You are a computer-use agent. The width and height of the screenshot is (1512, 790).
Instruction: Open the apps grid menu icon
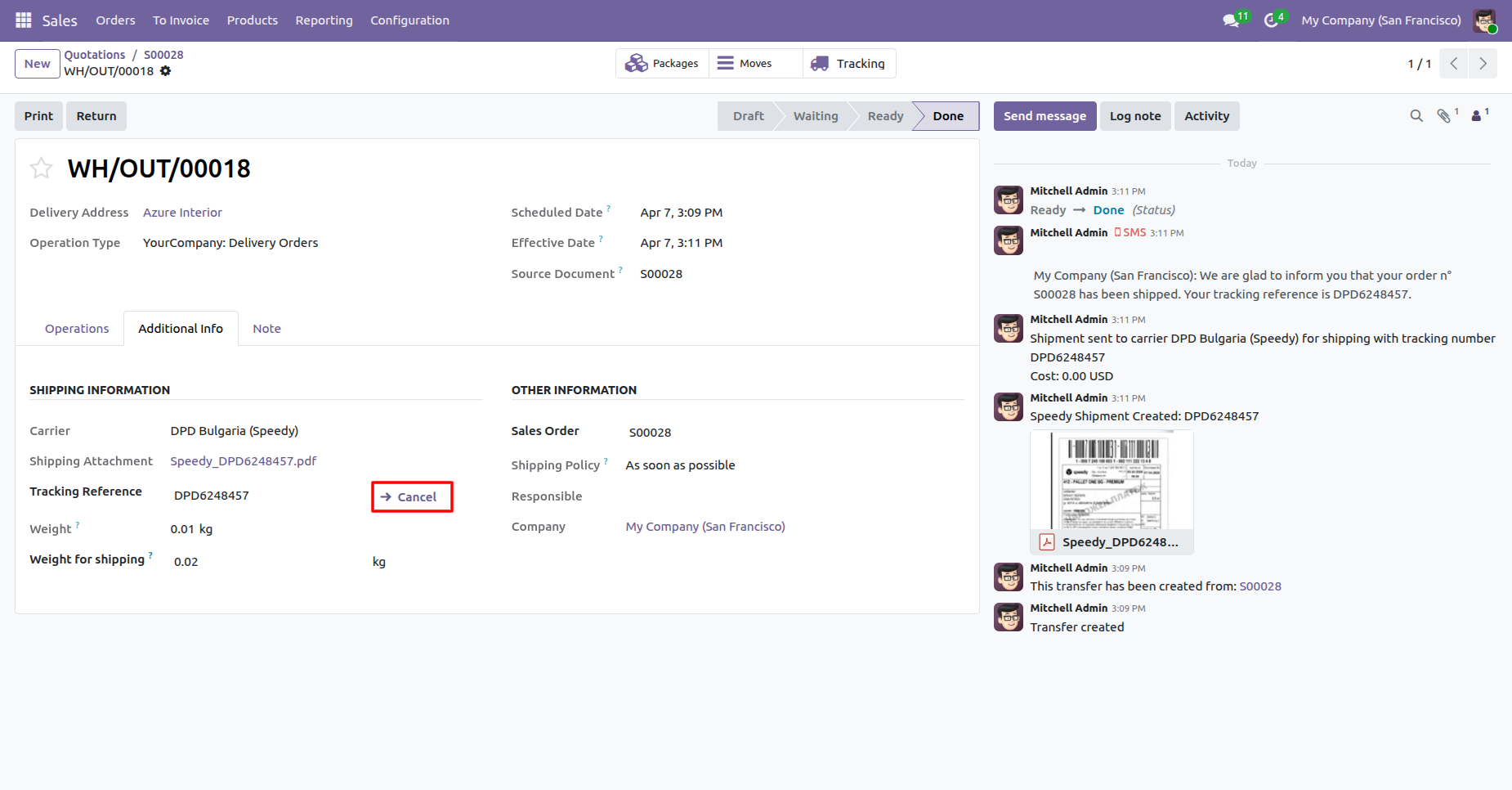24,20
